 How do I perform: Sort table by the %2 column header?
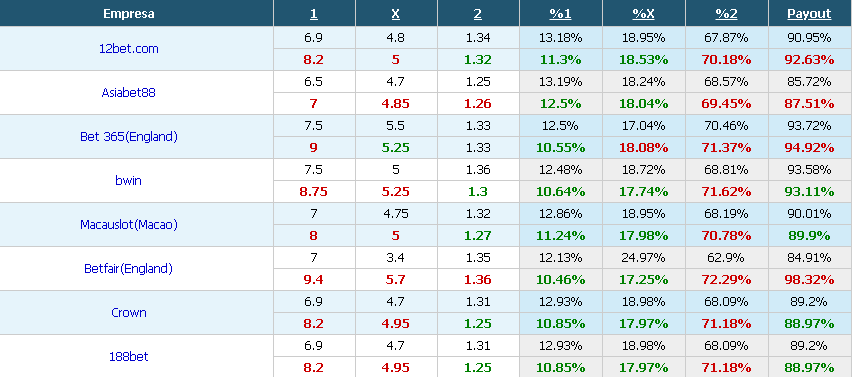726,14
